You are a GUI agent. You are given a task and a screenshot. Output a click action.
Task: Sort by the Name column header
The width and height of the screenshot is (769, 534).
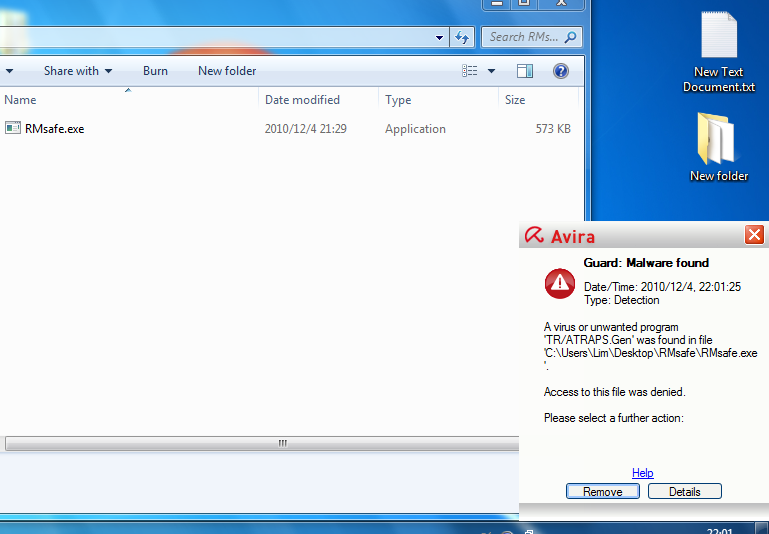pyautogui.click(x=20, y=100)
